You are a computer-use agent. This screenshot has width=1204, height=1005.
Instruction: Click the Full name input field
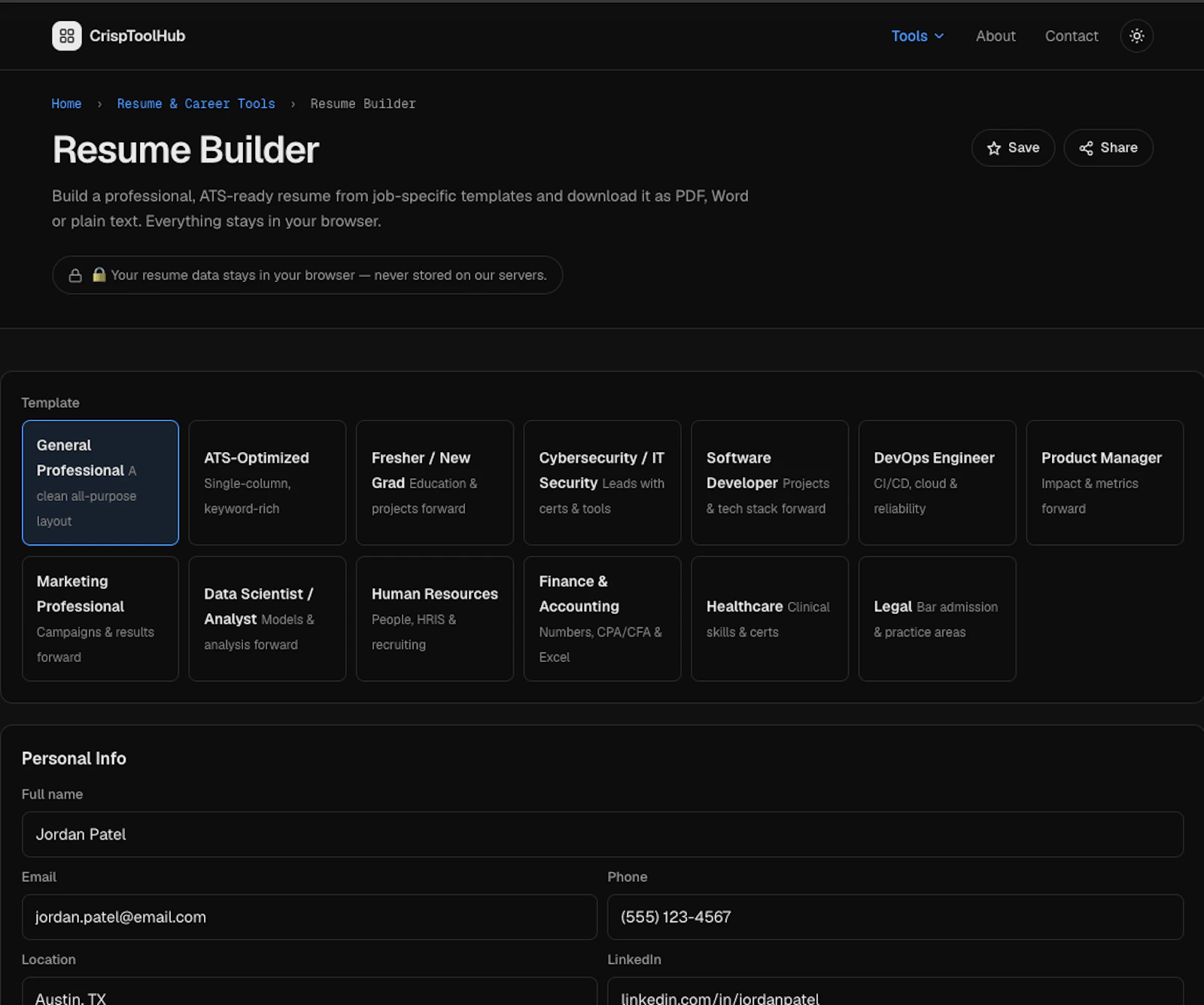click(602, 834)
